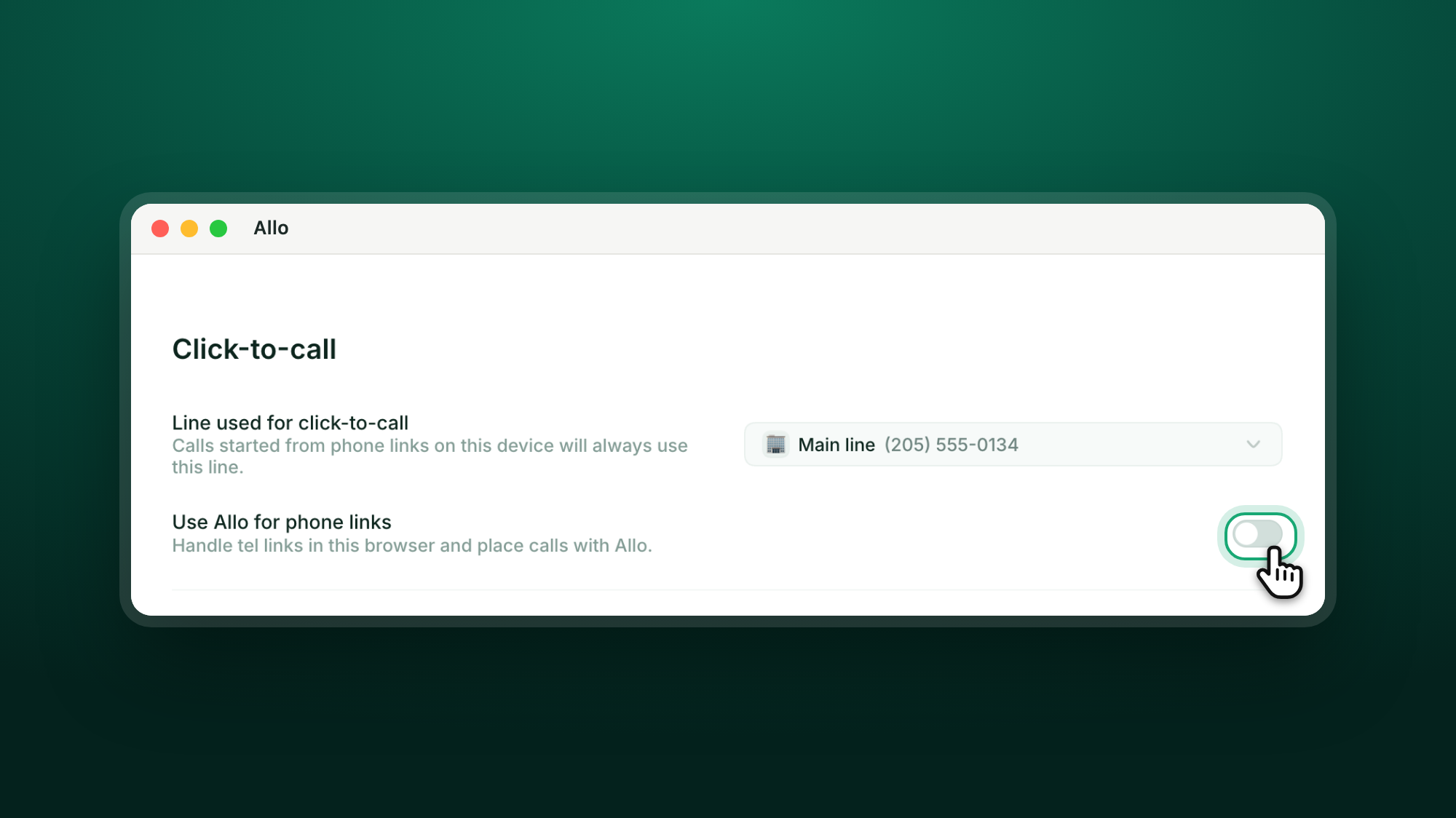Click the (205) 555-0134 phone number

[x=951, y=445]
